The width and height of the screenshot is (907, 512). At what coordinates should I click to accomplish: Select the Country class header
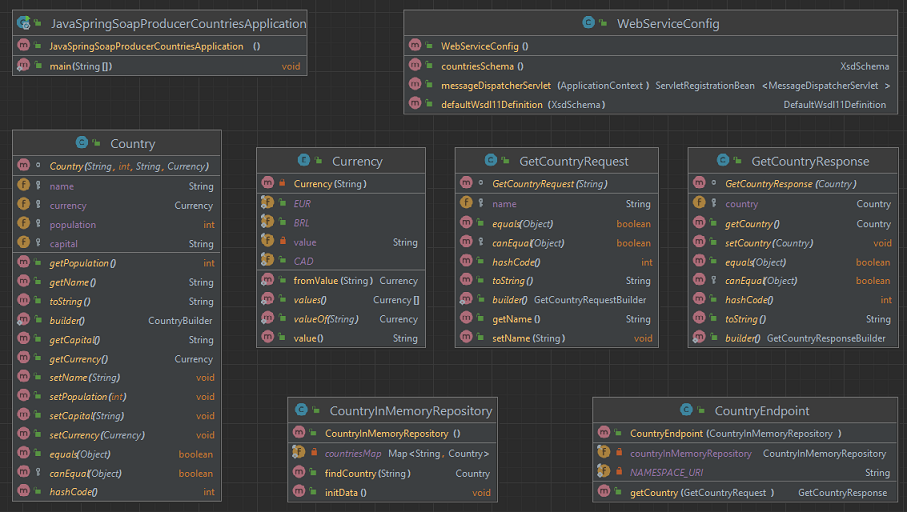[x=117, y=143]
